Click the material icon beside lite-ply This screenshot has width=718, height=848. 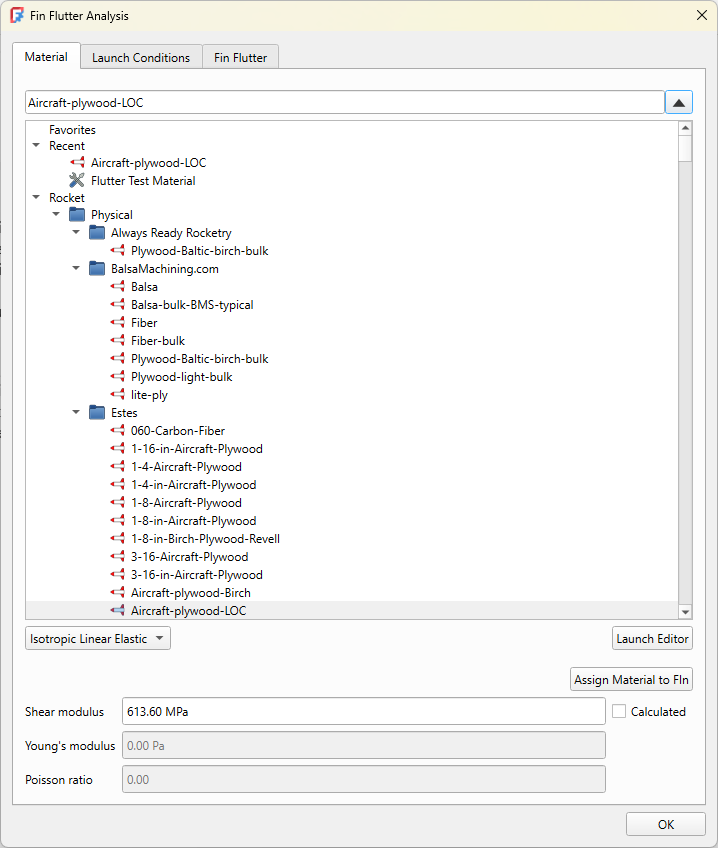[117, 394]
